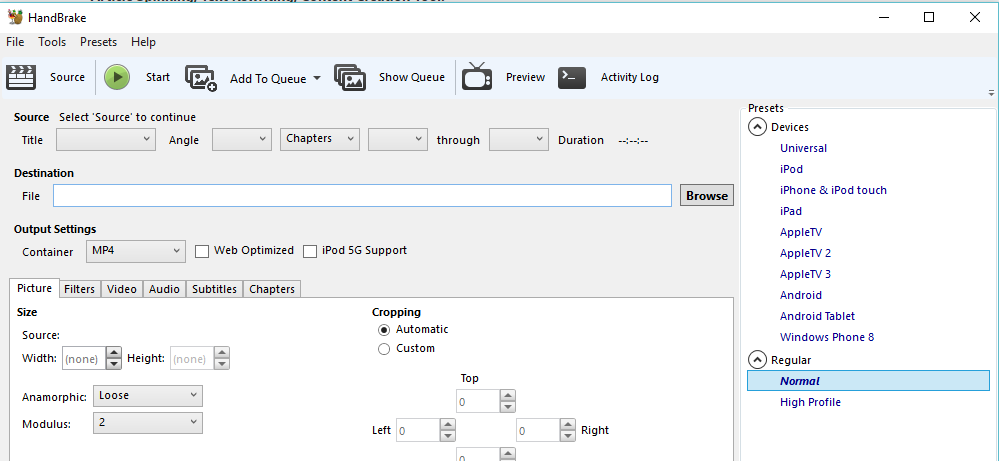Image resolution: width=999 pixels, height=461 pixels.
Task: Select the Universal preset
Action: pos(803,148)
